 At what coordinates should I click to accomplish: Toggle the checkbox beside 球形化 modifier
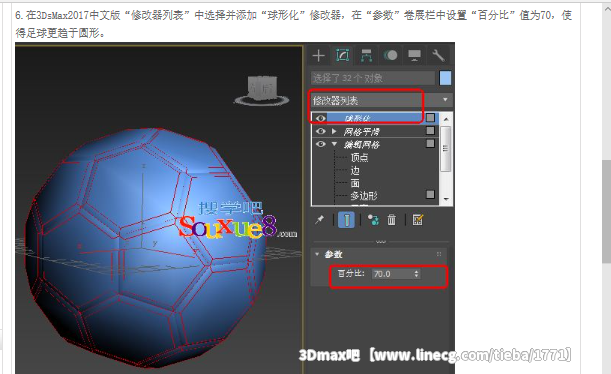[430, 118]
